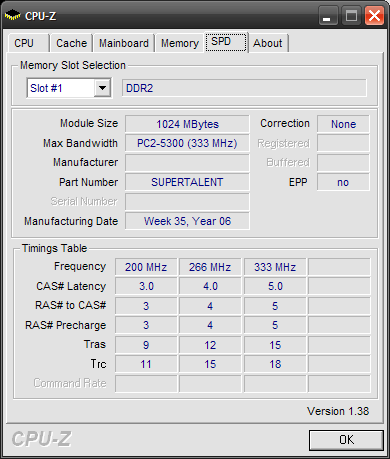The height and width of the screenshot is (459, 390).
Task: Click the OK button
Action: click(x=346, y=440)
